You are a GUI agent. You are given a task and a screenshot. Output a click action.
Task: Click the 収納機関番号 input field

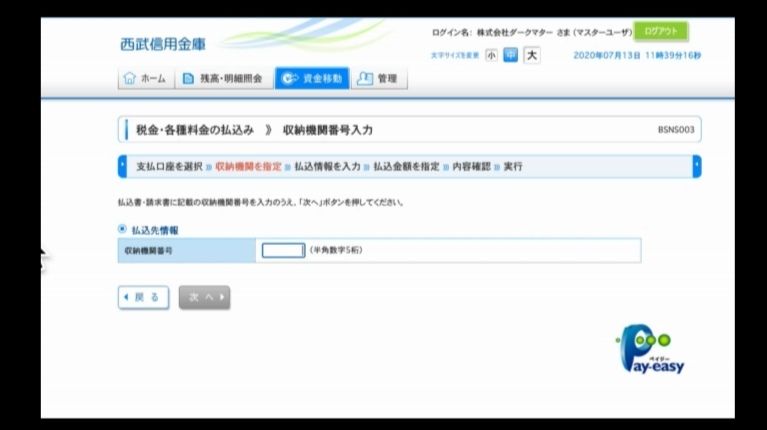coord(283,250)
